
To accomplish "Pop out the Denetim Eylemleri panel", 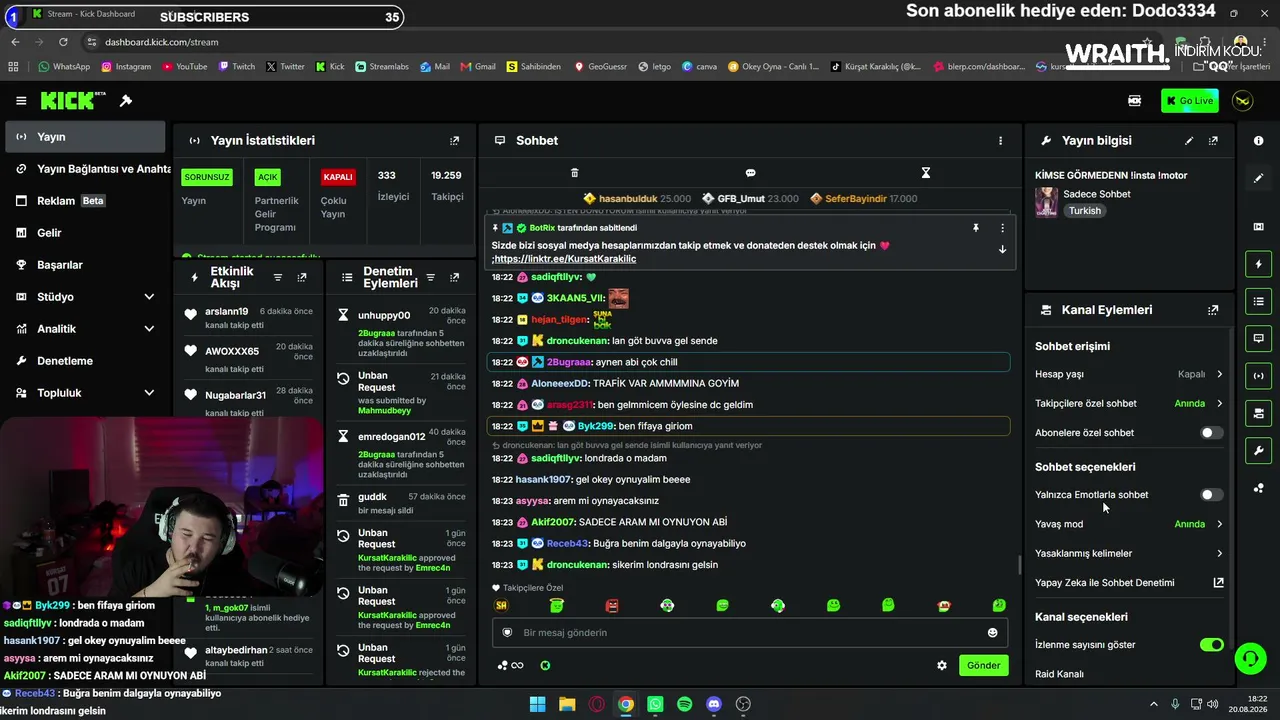I will coord(454,277).
